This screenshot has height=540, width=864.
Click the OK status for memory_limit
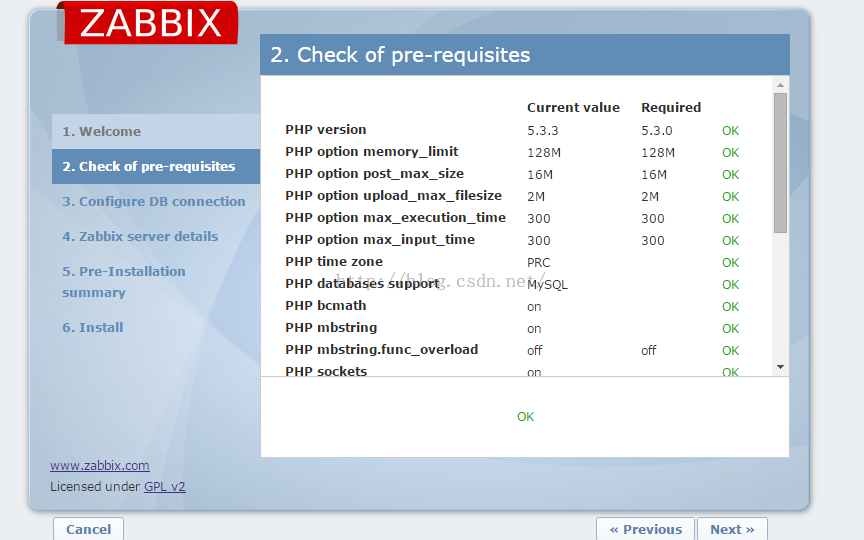coord(730,153)
